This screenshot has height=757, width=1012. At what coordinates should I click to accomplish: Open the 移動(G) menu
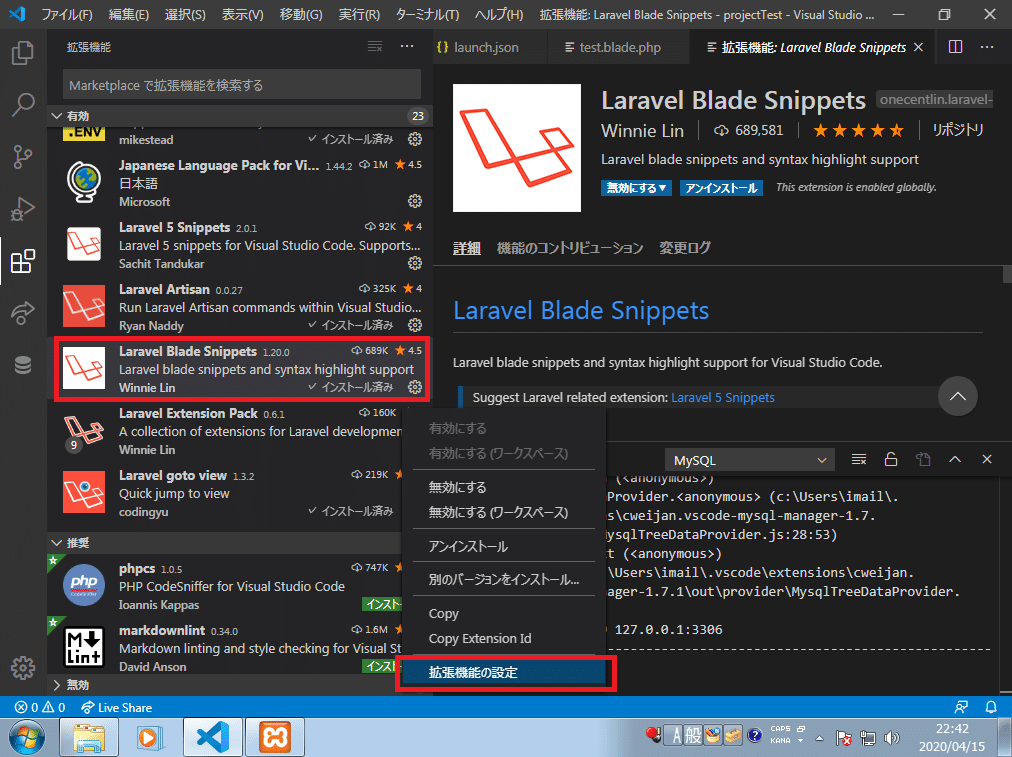tap(301, 14)
